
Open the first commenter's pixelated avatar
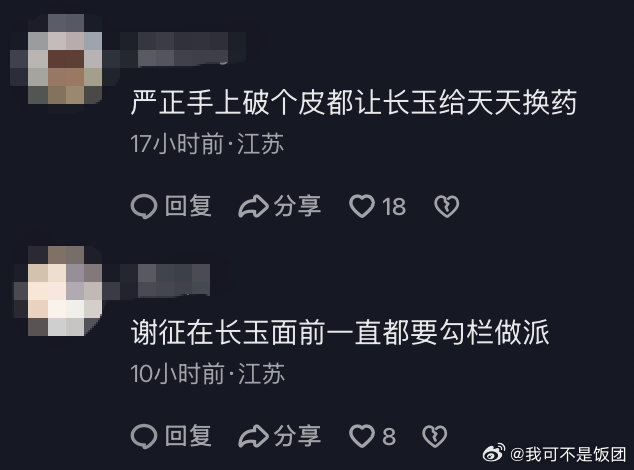65,59
